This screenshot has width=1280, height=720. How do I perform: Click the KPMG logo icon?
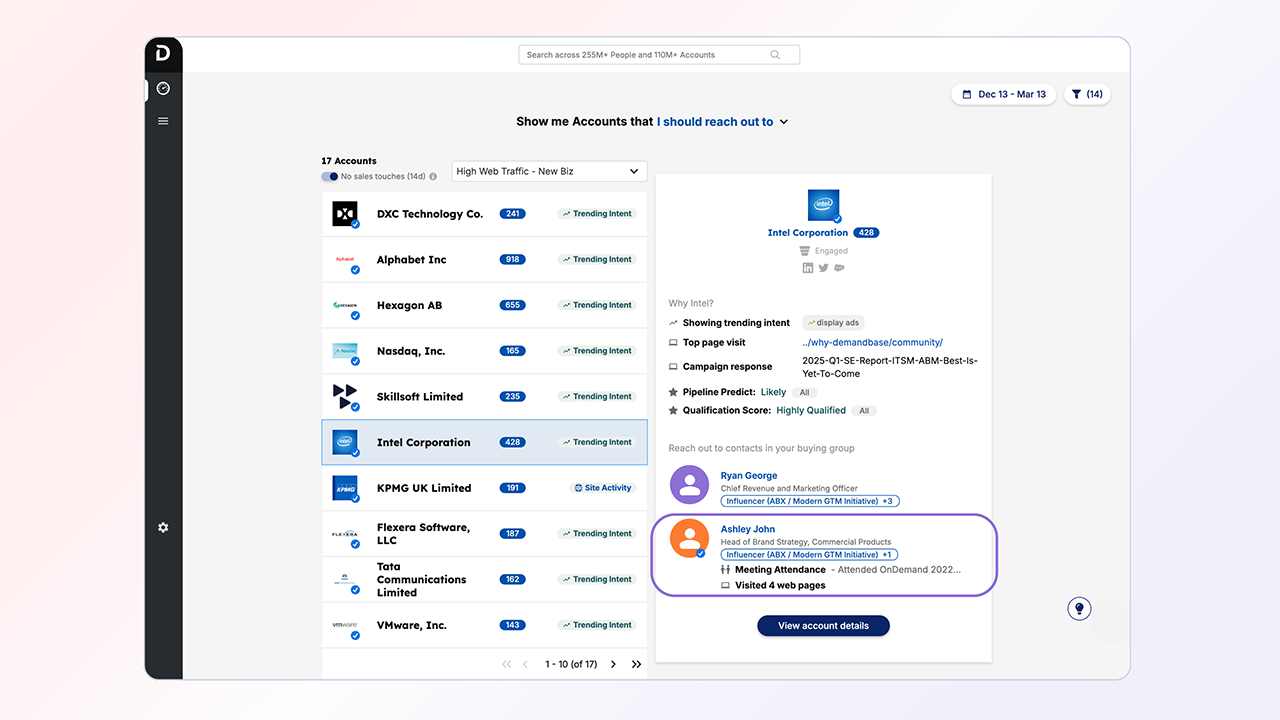345,488
